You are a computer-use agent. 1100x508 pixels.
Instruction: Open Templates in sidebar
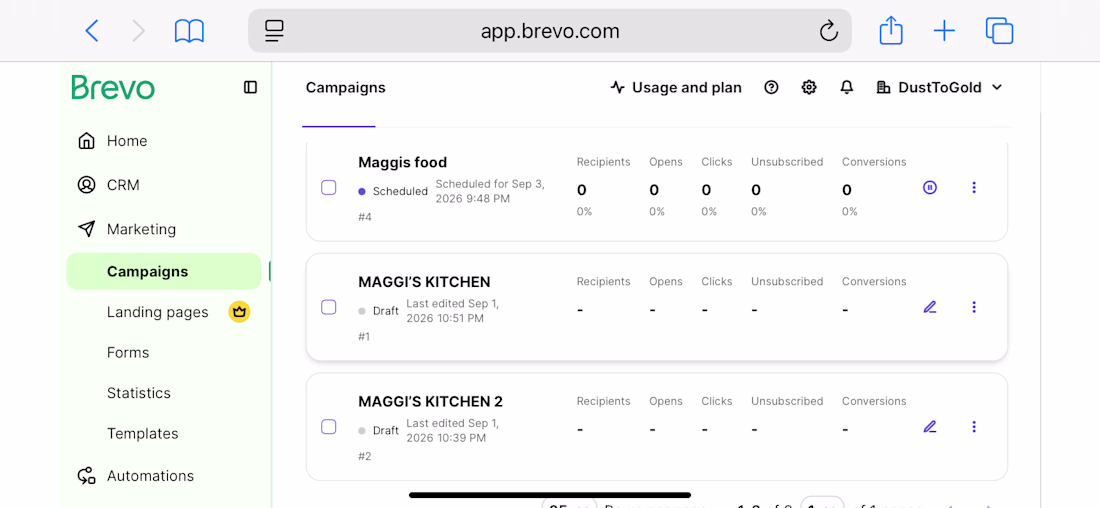tap(142, 434)
